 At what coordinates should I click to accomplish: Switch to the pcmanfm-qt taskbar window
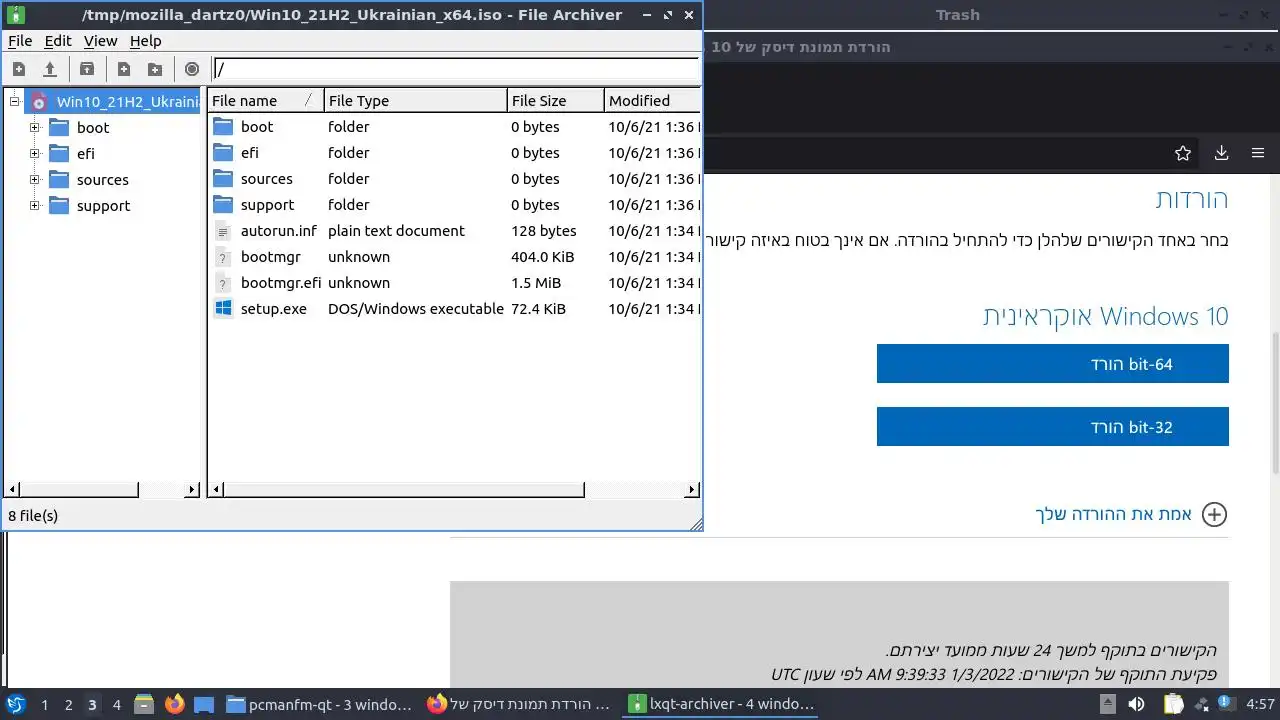click(x=320, y=705)
